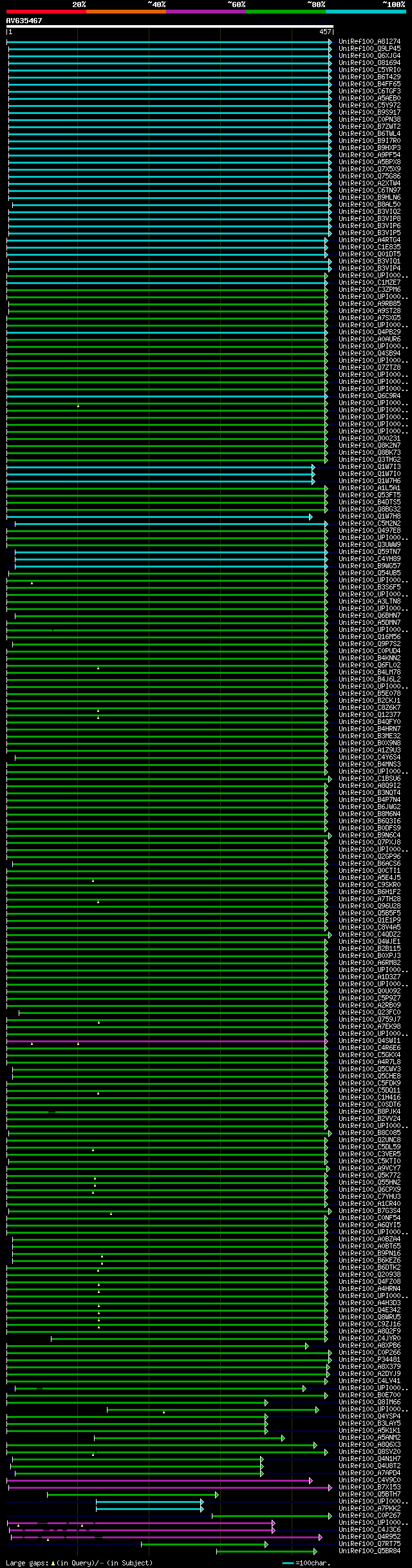Click hit UniRef100_C0NF54
Screen dimensions: 412x1568
click(x=370, y=1218)
